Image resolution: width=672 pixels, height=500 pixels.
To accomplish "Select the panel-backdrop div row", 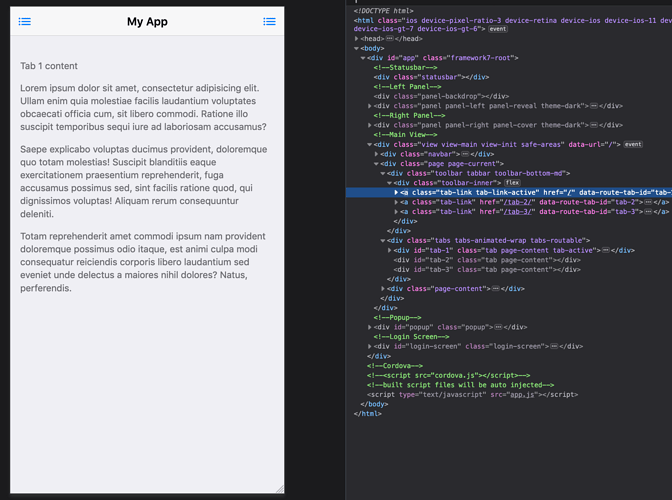I will point(441,96).
